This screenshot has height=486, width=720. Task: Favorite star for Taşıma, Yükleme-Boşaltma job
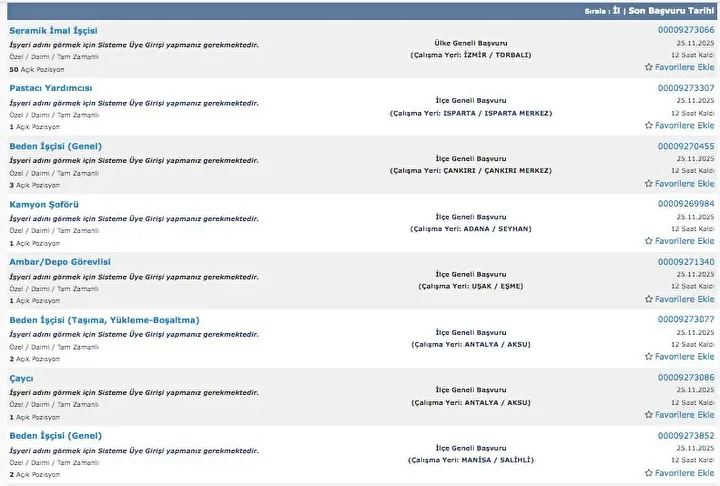pyautogui.click(x=649, y=357)
